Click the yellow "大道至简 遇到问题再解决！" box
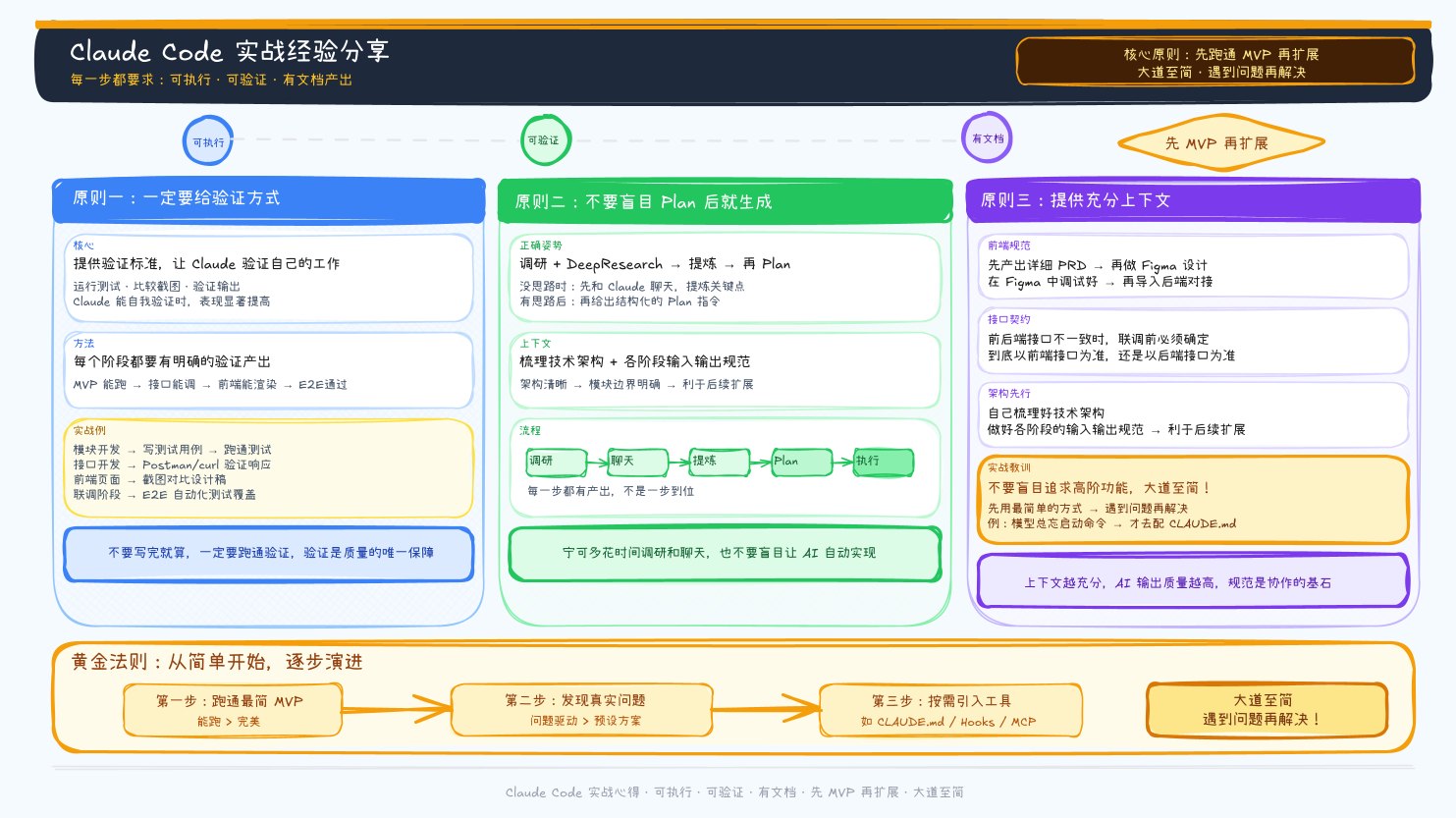Viewport: 1456px width, 818px height. pos(1267,710)
